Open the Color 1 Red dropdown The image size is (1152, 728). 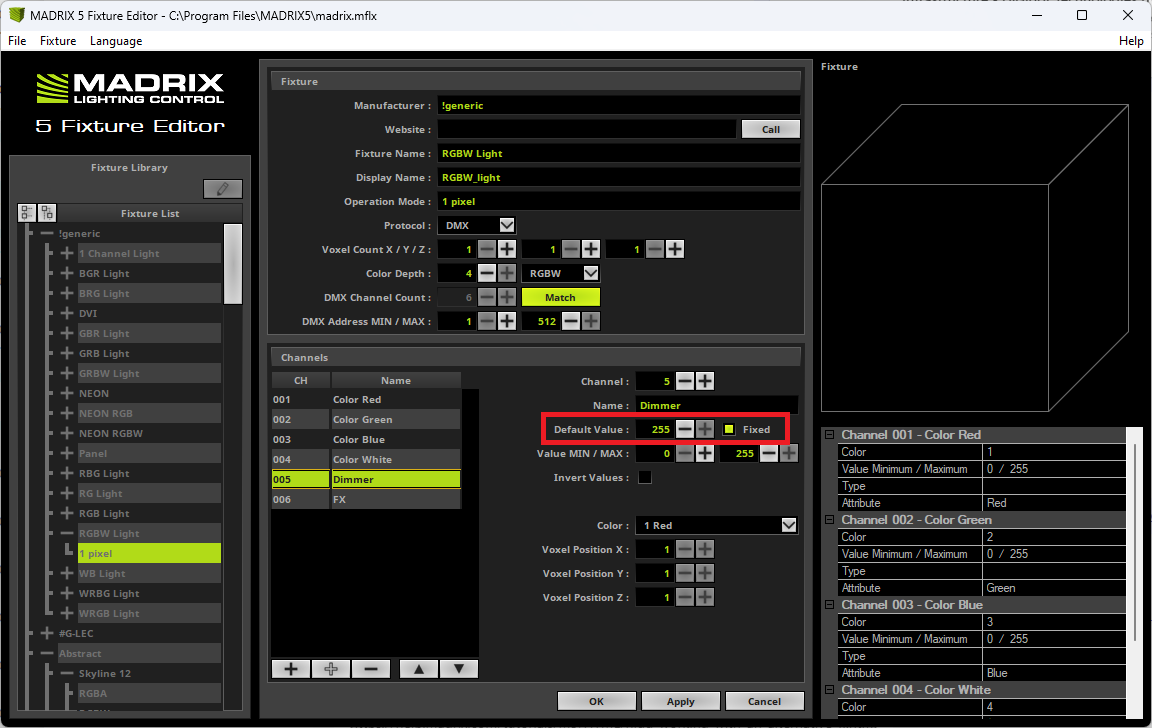pyautogui.click(x=788, y=525)
